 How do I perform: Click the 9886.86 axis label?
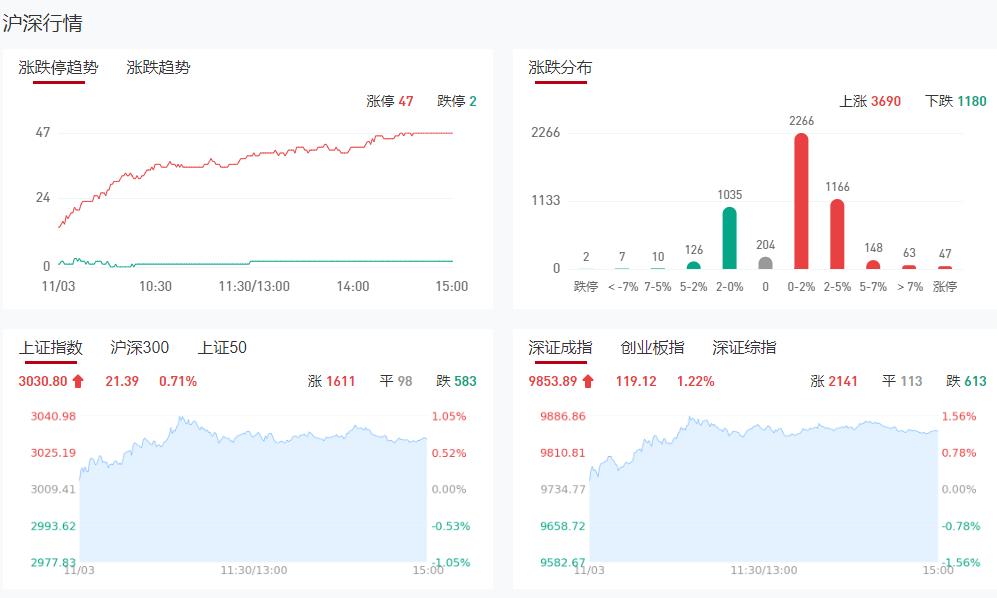pyautogui.click(x=563, y=416)
